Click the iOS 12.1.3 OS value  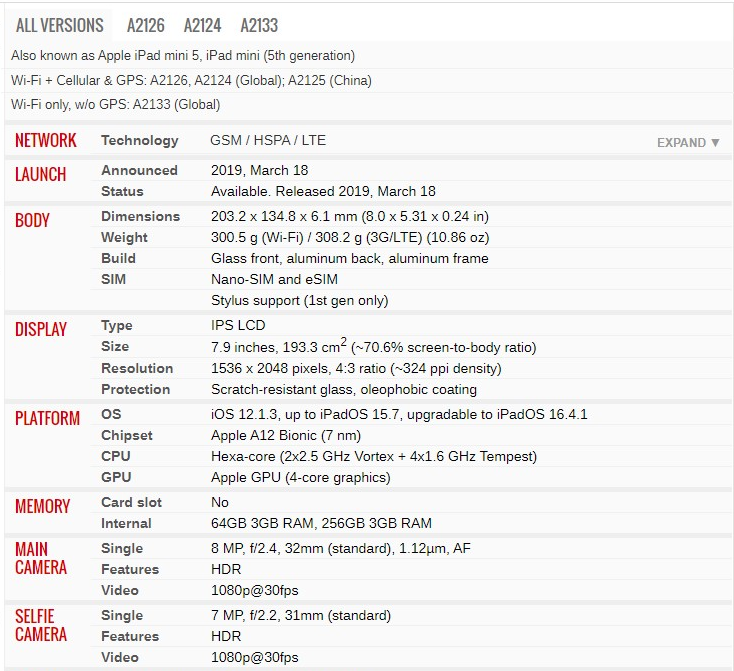click(x=399, y=414)
